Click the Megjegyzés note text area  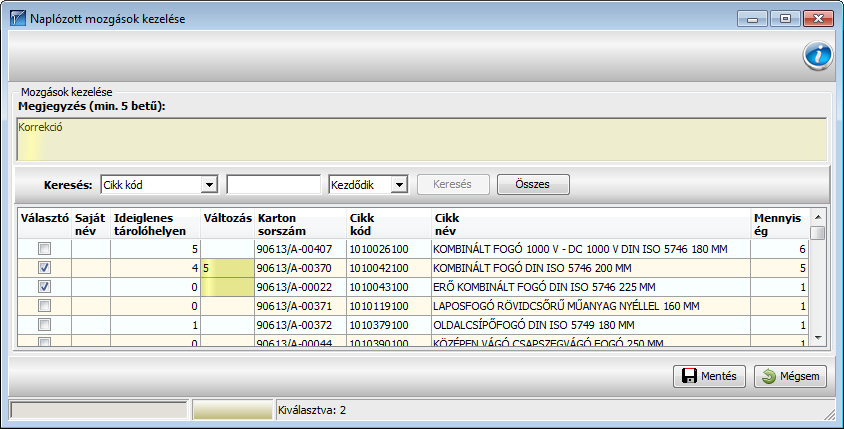421,139
